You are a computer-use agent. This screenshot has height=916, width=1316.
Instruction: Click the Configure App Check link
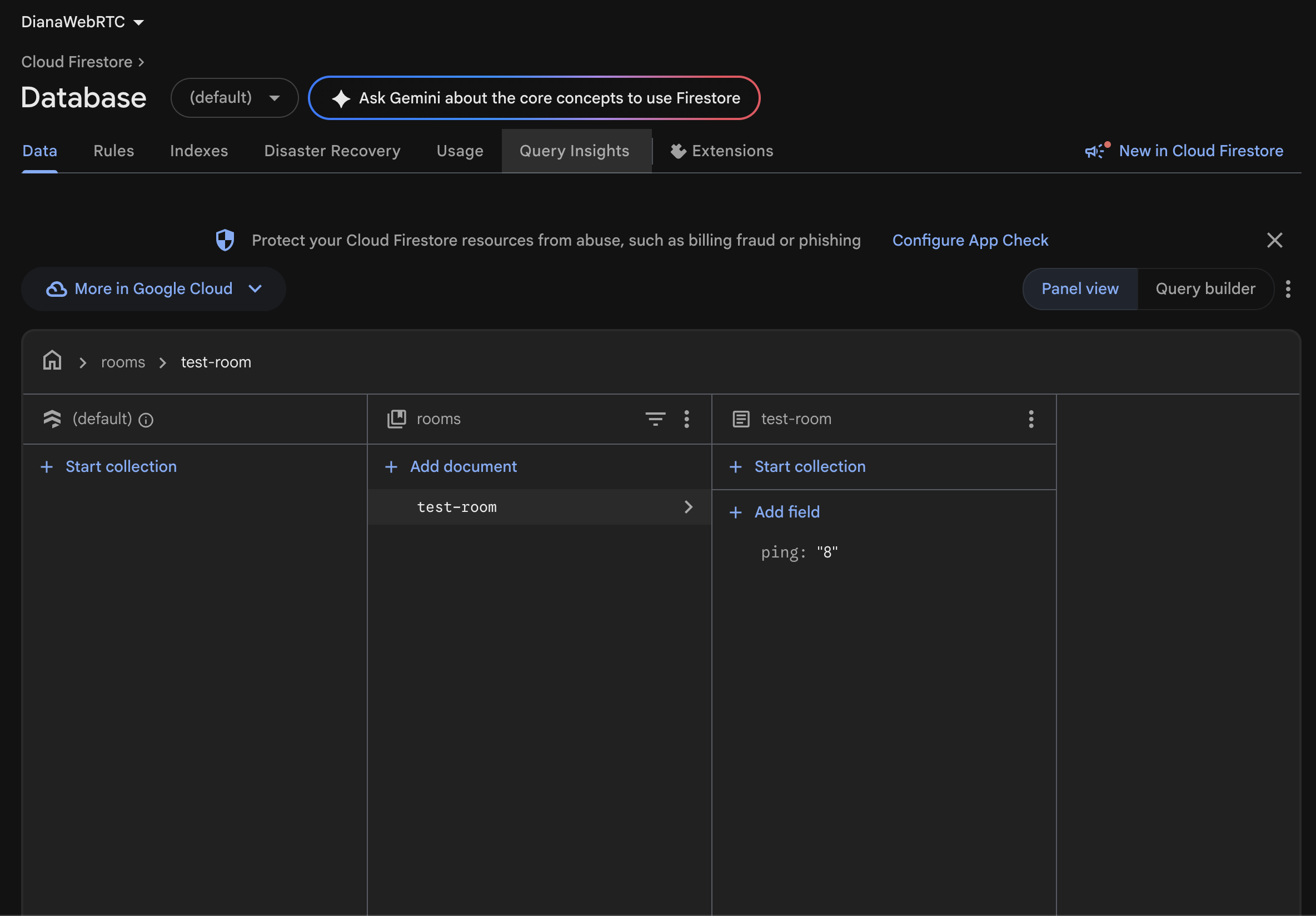pyautogui.click(x=970, y=240)
